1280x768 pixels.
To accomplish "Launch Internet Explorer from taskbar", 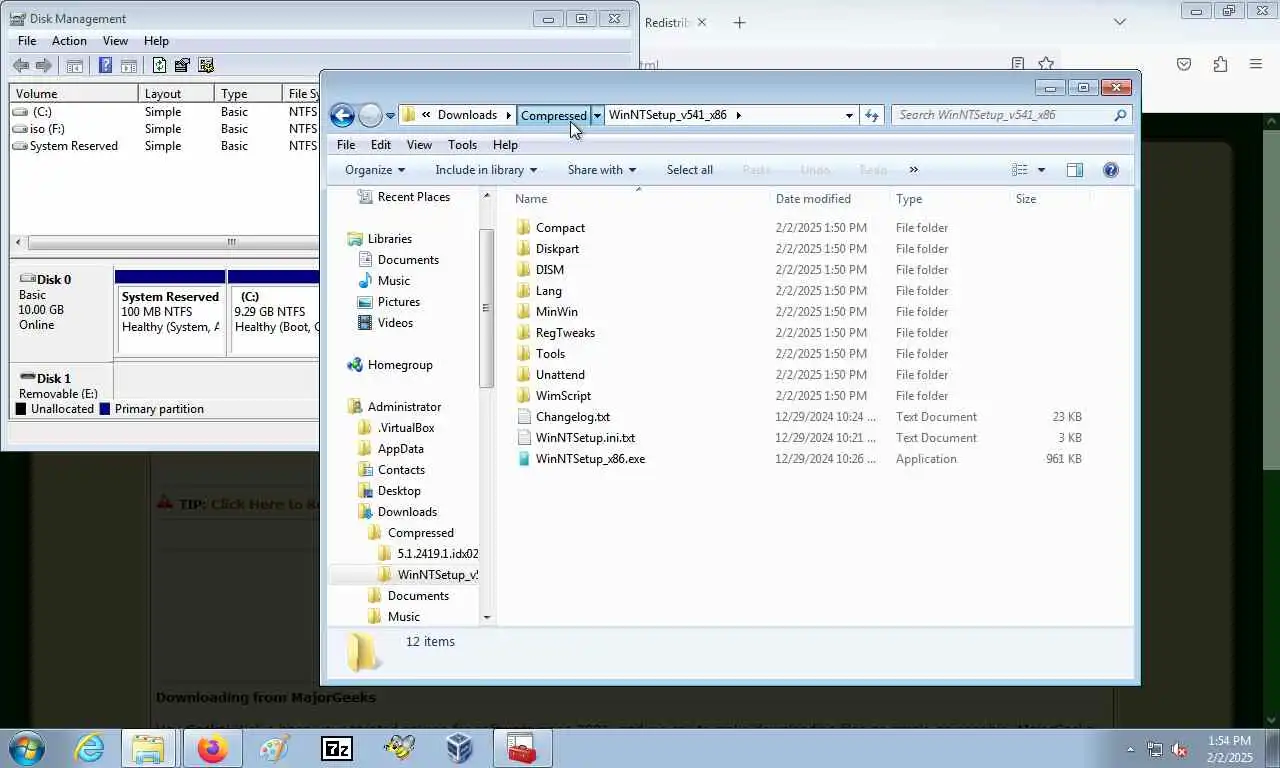I will [89, 748].
